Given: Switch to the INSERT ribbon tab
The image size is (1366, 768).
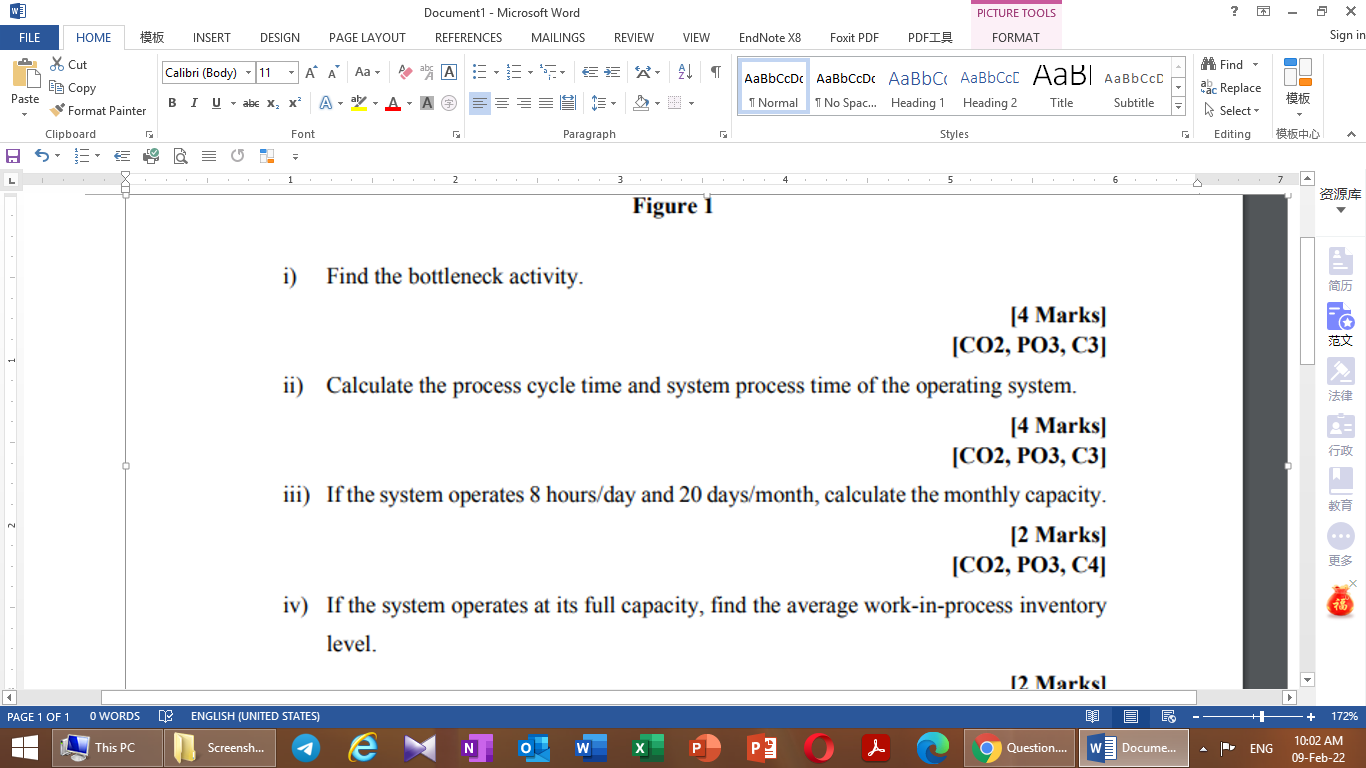Looking at the screenshot, I should click(x=211, y=37).
